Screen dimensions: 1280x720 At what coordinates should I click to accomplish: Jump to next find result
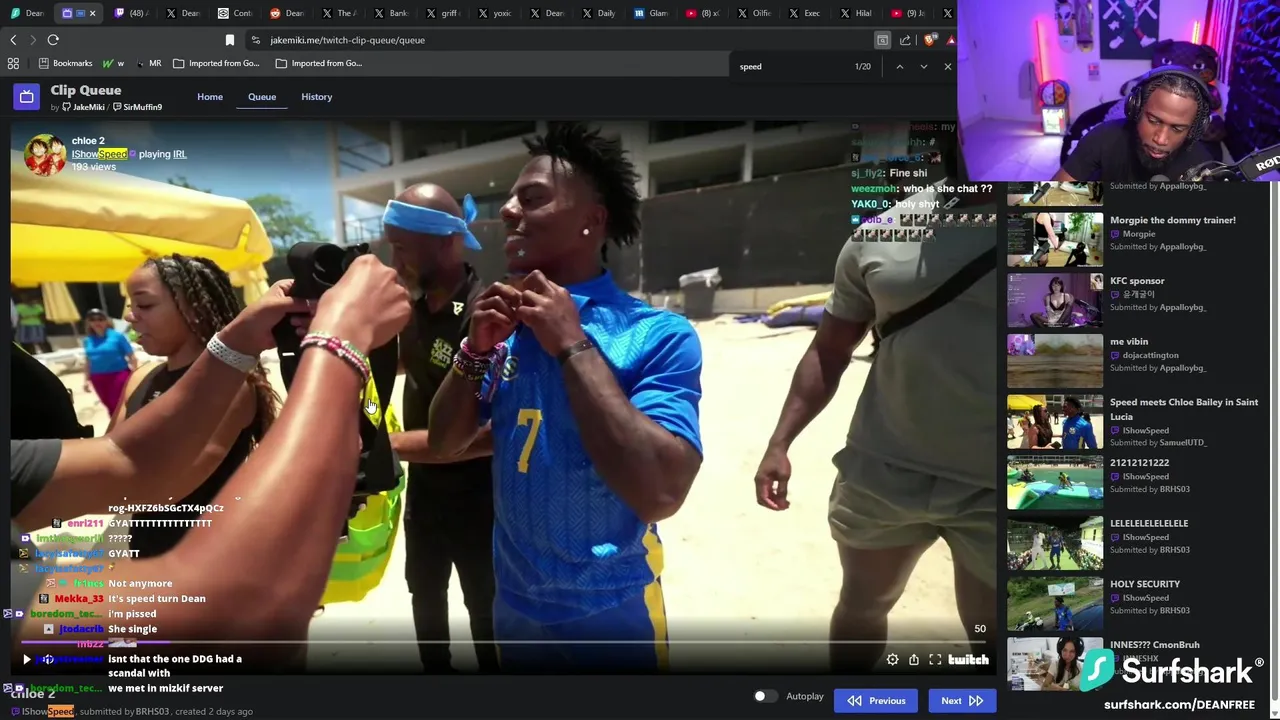(923, 67)
